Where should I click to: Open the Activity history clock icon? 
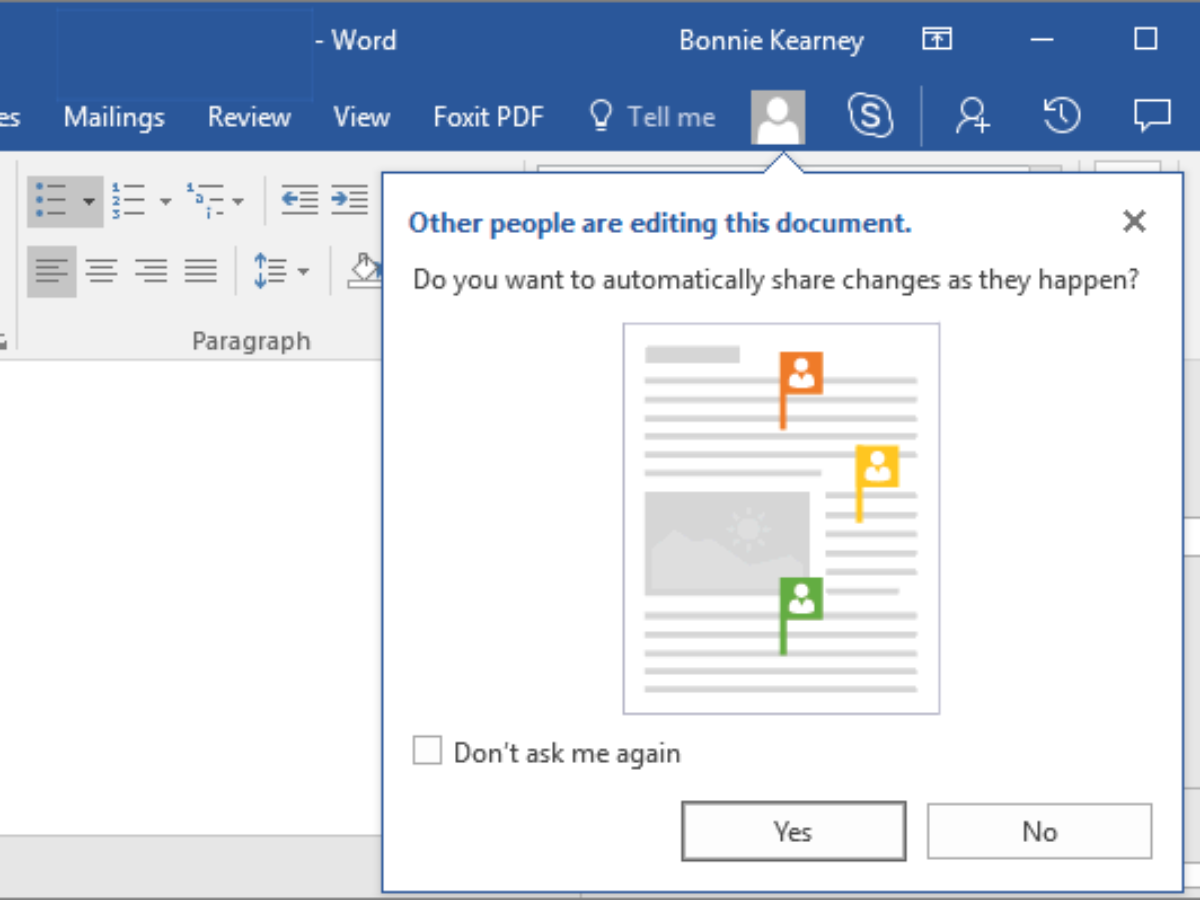coord(1061,117)
